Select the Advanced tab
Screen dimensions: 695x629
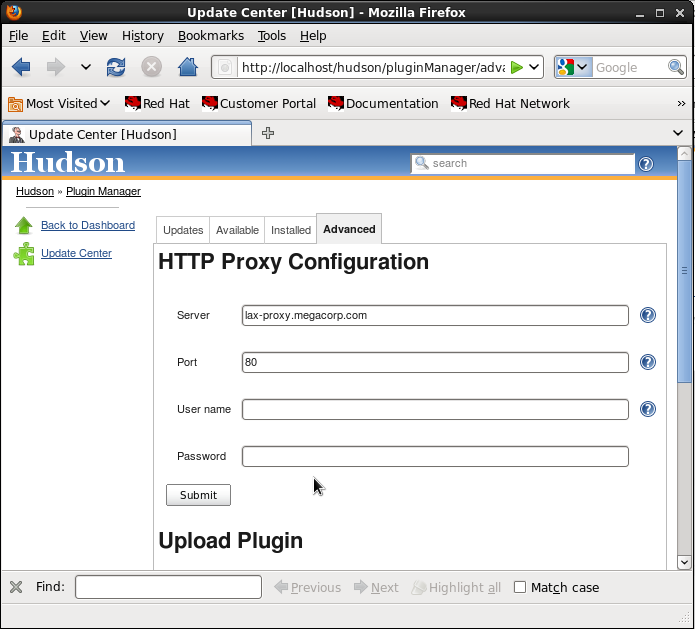tap(349, 229)
